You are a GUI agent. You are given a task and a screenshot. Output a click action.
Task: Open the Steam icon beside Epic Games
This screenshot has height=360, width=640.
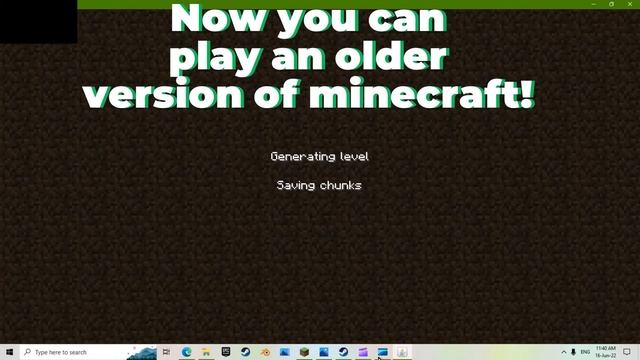tap(245, 352)
